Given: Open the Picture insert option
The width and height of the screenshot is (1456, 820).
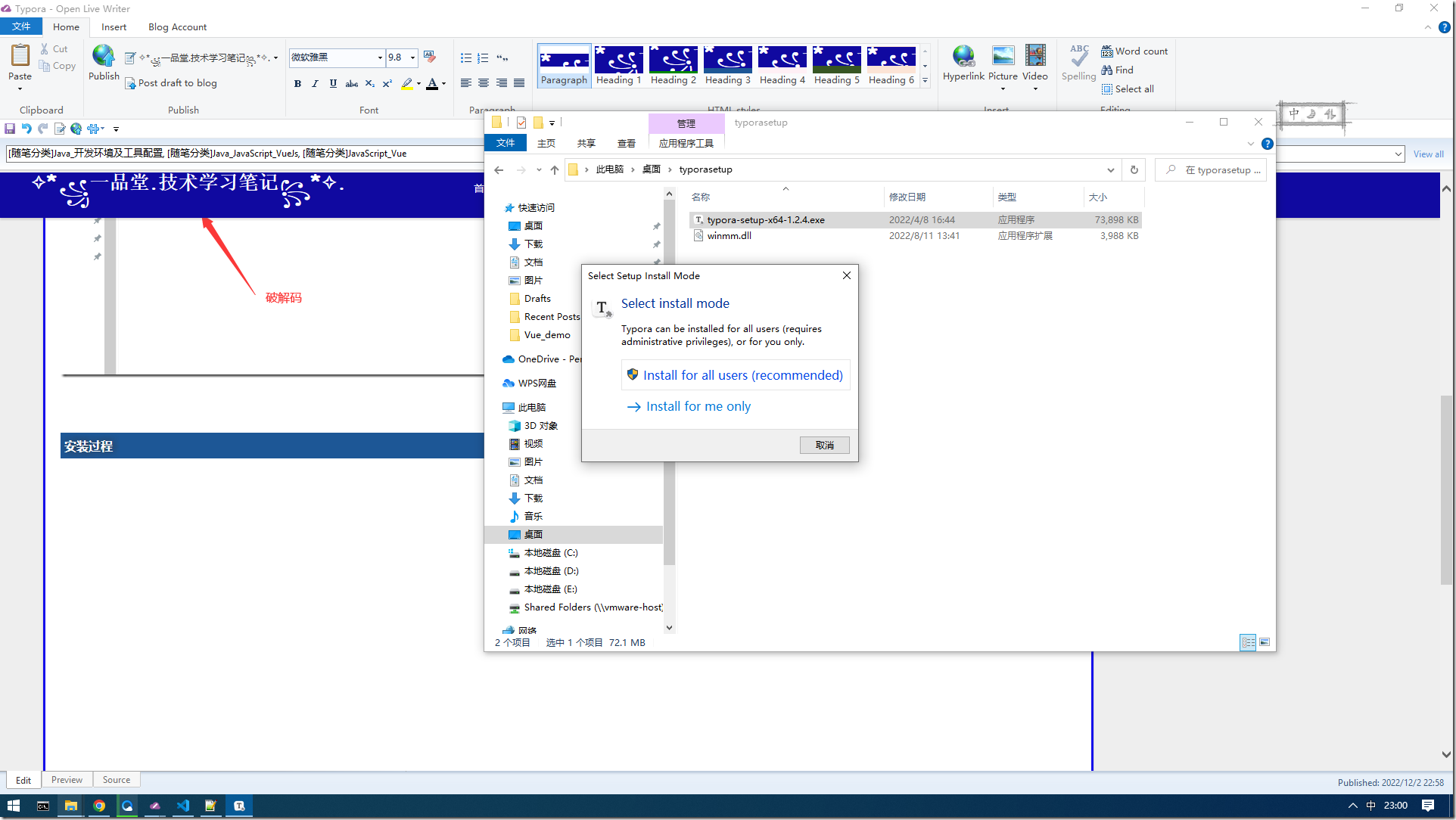Looking at the screenshot, I should coord(1003,67).
